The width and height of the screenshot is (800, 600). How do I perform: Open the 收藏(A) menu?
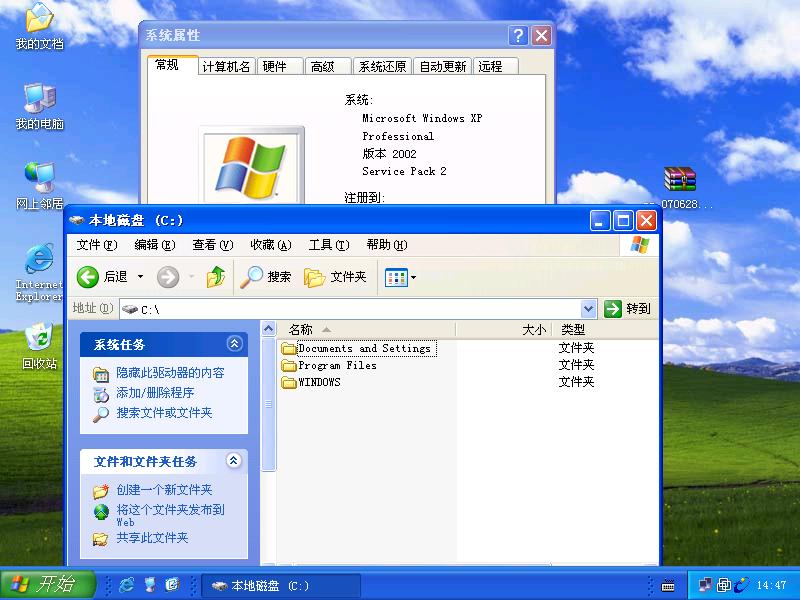click(270, 245)
